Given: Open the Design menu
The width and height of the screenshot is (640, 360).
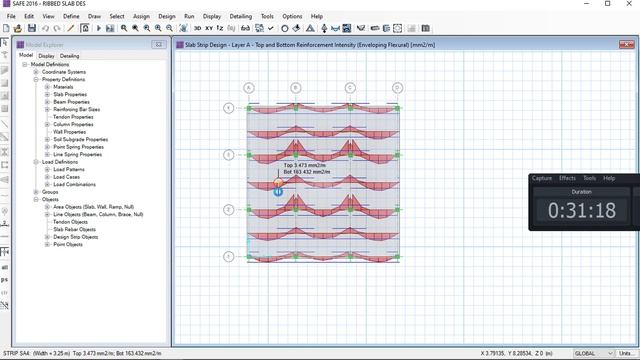Looking at the screenshot, I should coord(167,16).
